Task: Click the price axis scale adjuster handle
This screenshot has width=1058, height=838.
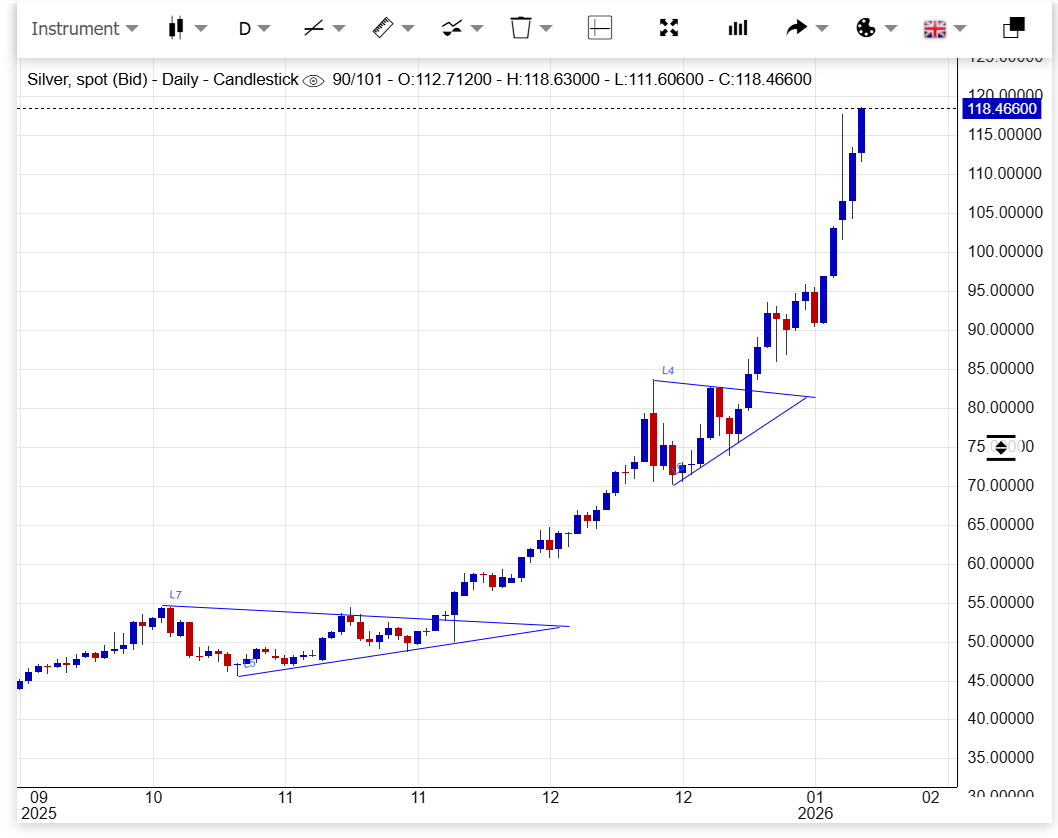Action: click(1000, 448)
